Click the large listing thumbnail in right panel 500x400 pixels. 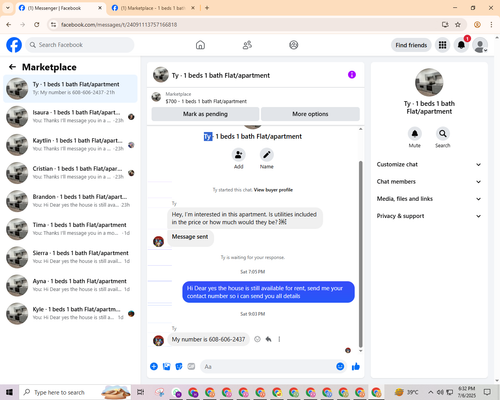(x=429, y=82)
